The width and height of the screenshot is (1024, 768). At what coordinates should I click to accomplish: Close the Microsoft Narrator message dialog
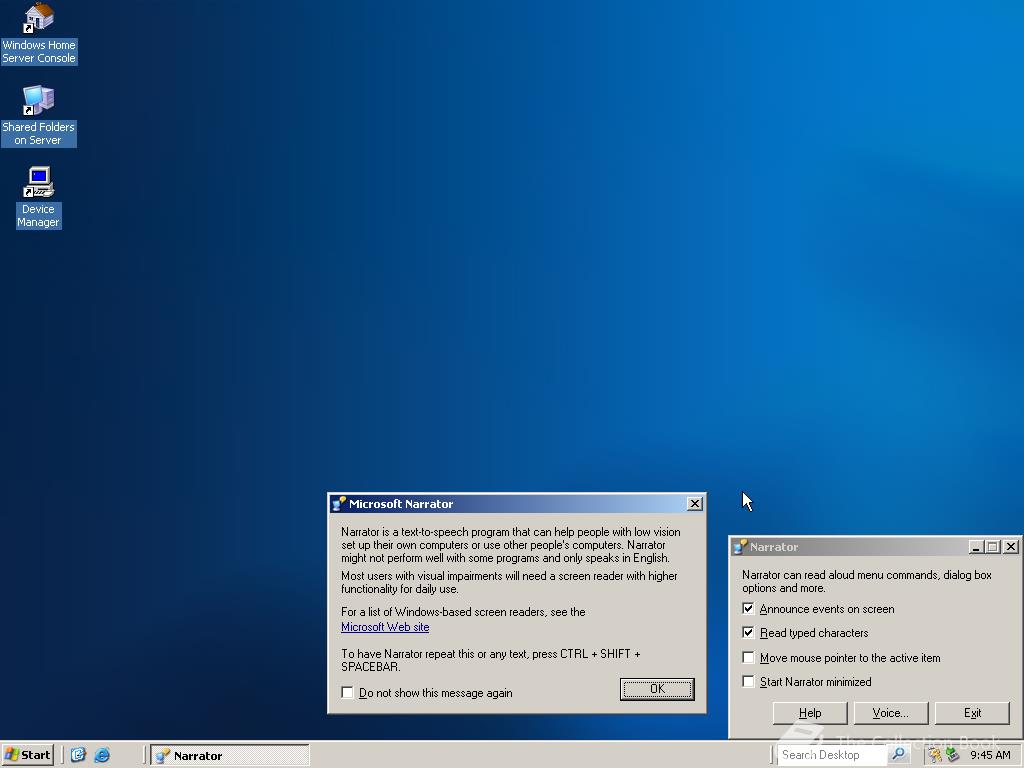(x=695, y=504)
